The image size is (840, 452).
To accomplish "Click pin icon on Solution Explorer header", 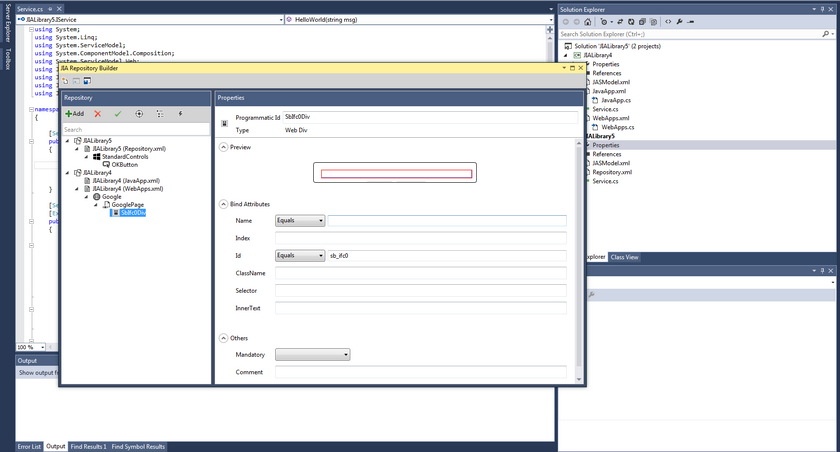I will pos(822,9).
